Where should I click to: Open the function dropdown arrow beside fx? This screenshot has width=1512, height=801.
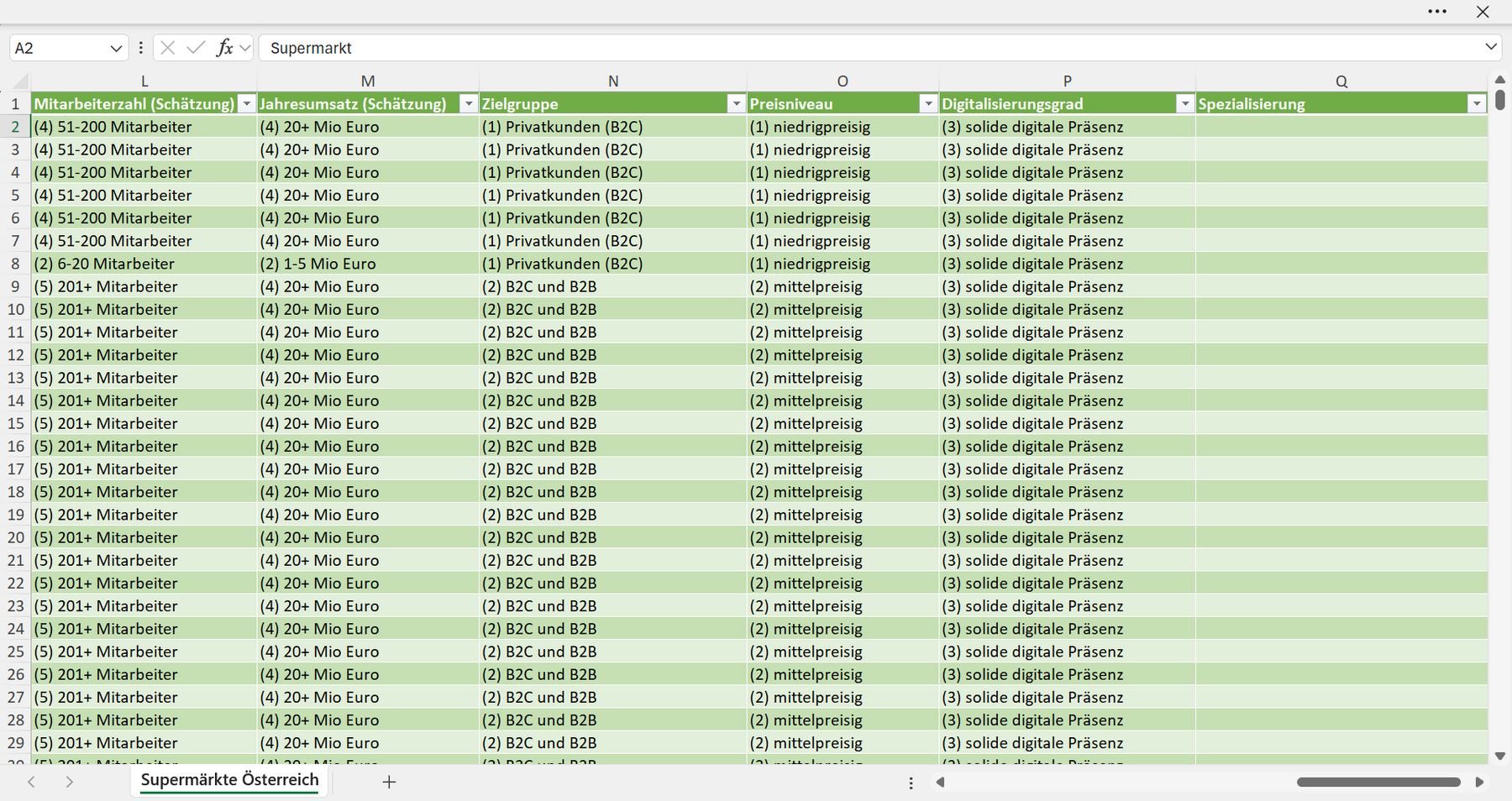(244, 48)
